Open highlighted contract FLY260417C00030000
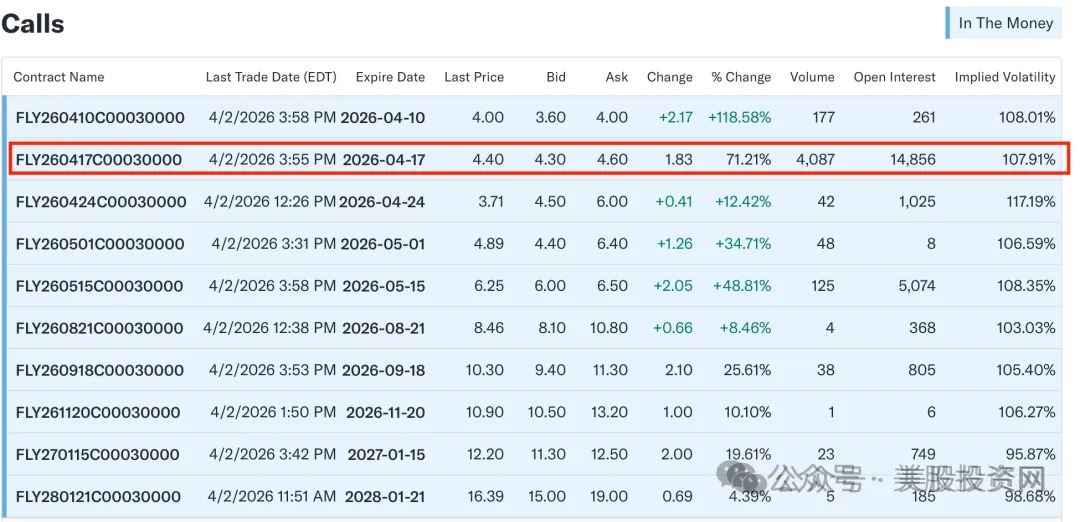 click(98, 160)
